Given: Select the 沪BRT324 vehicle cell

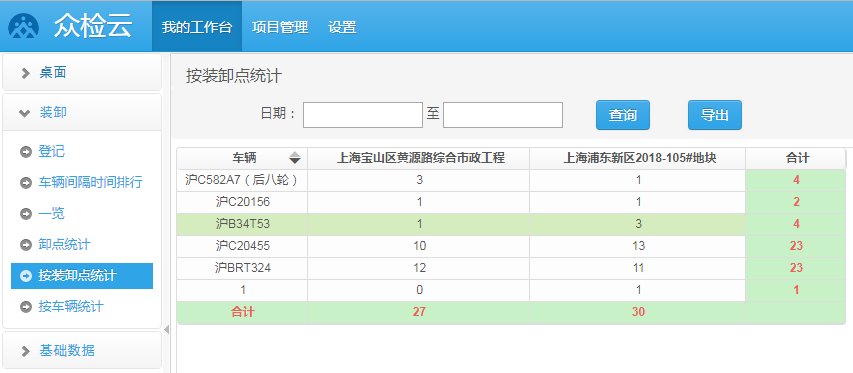Looking at the screenshot, I should pyautogui.click(x=242, y=268).
